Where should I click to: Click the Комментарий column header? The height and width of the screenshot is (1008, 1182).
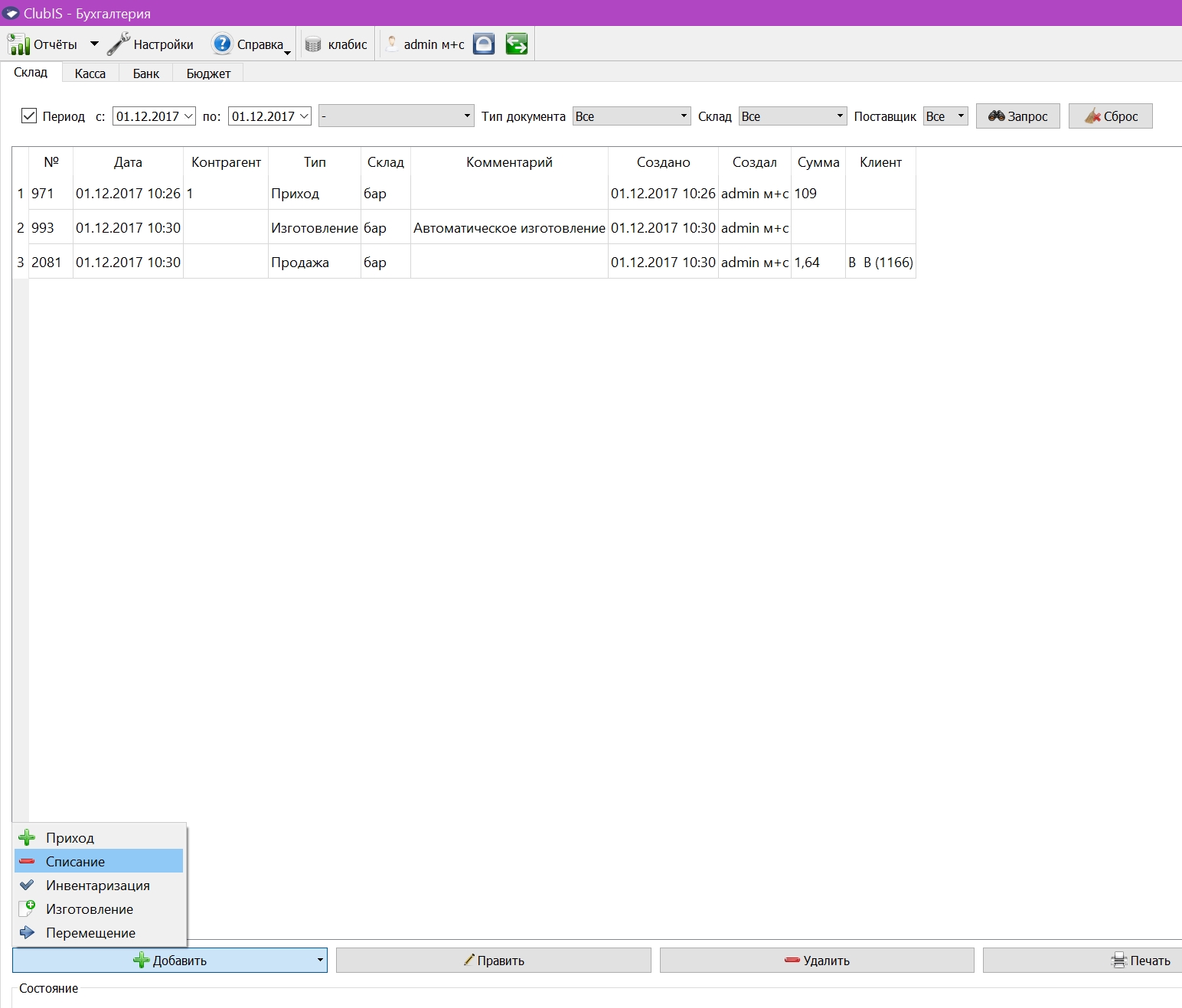(509, 162)
